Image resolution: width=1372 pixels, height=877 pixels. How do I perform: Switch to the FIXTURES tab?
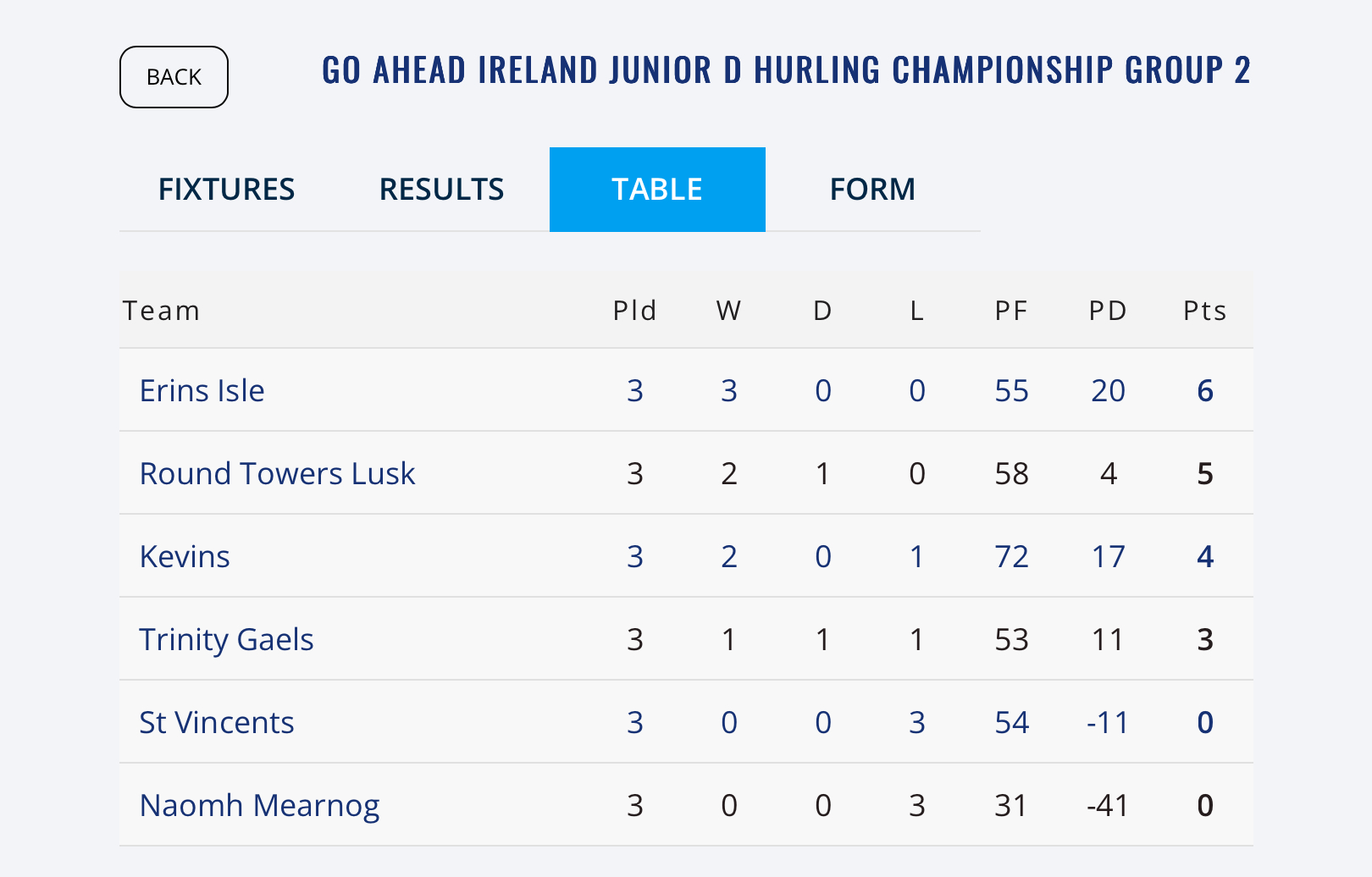226,189
